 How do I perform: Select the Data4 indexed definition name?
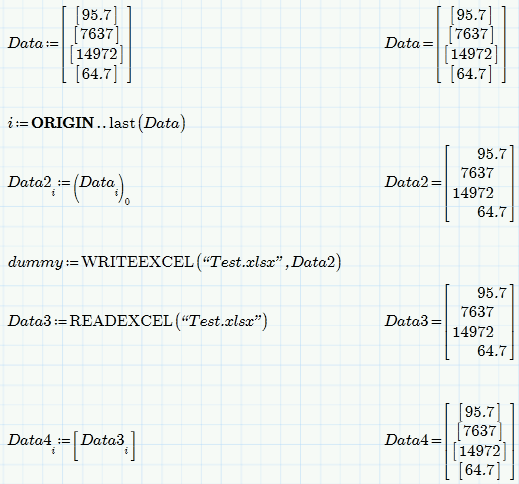click(31, 443)
